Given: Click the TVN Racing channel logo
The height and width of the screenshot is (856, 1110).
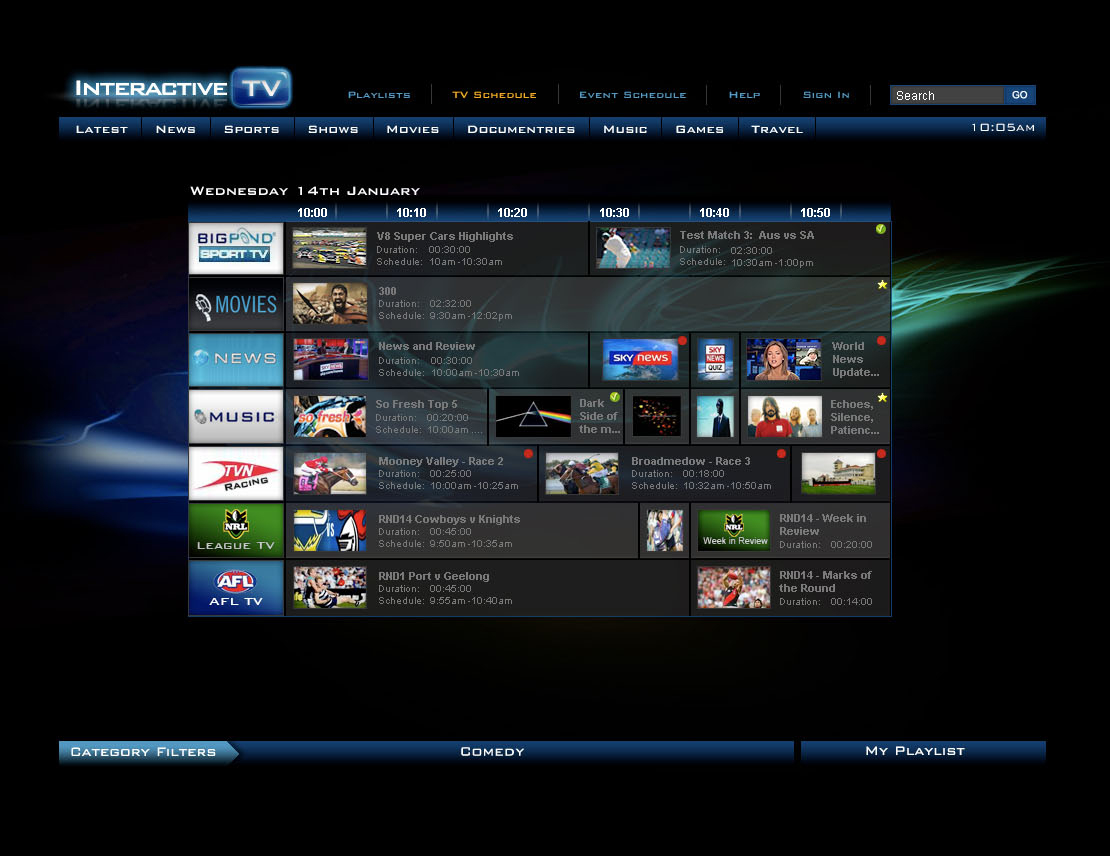Looking at the screenshot, I should click(x=235, y=472).
